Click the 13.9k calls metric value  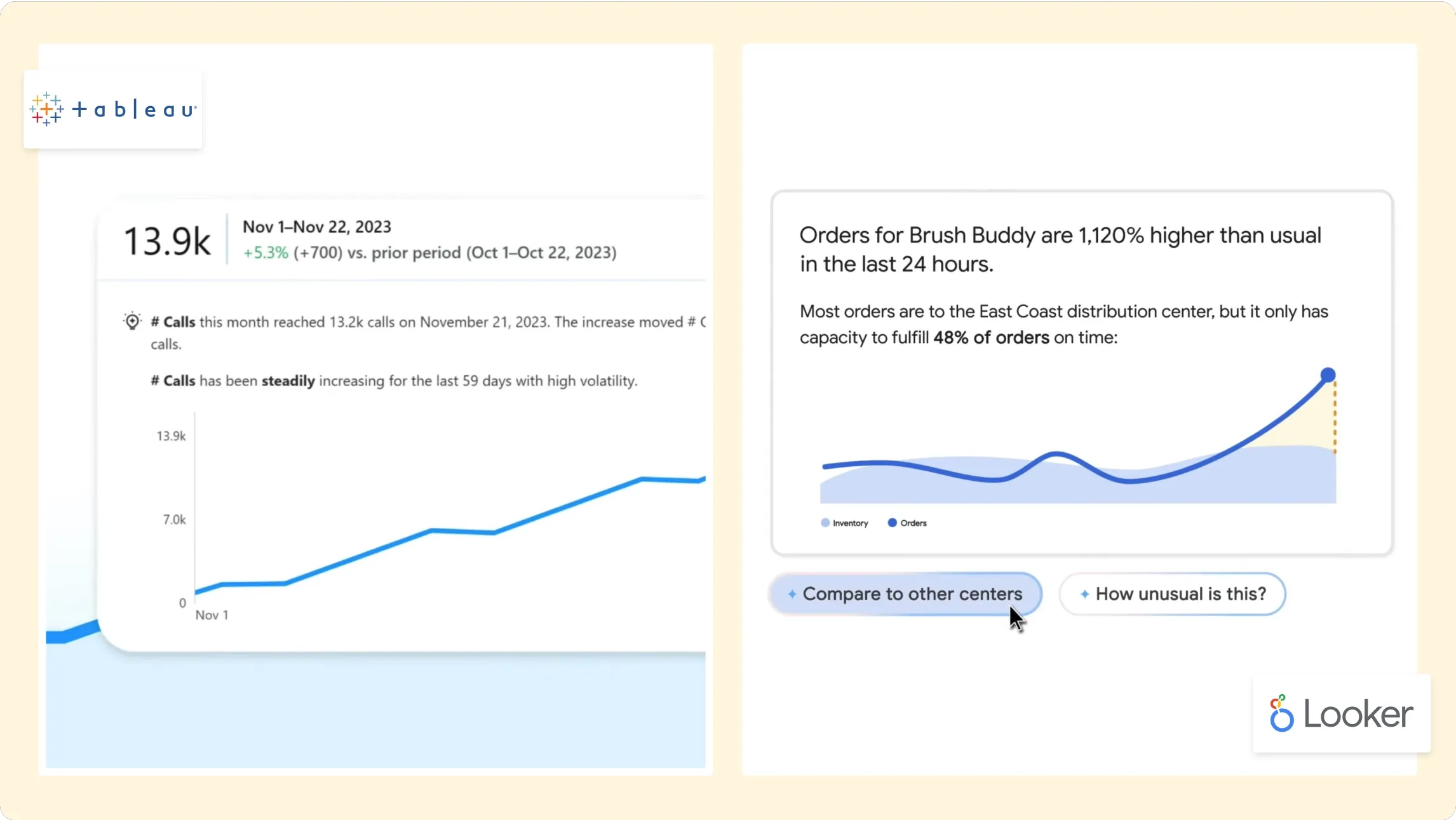click(x=167, y=242)
